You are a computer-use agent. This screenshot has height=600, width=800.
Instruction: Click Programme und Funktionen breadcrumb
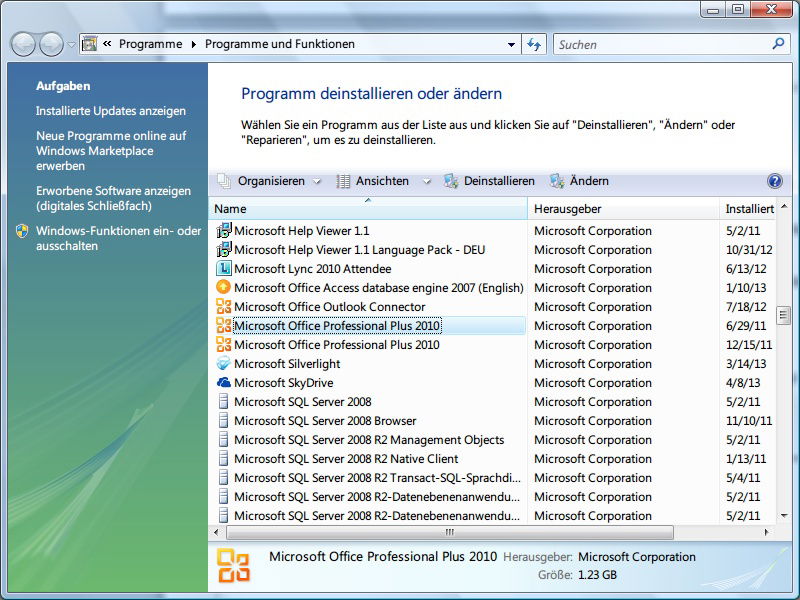pos(280,44)
